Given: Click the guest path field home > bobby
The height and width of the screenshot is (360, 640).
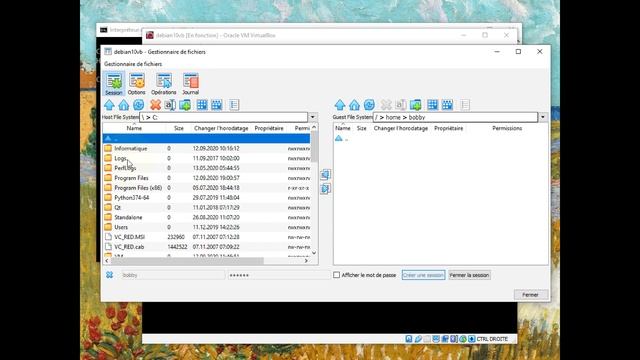Looking at the screenshot, I should click(x=455, y=117).
